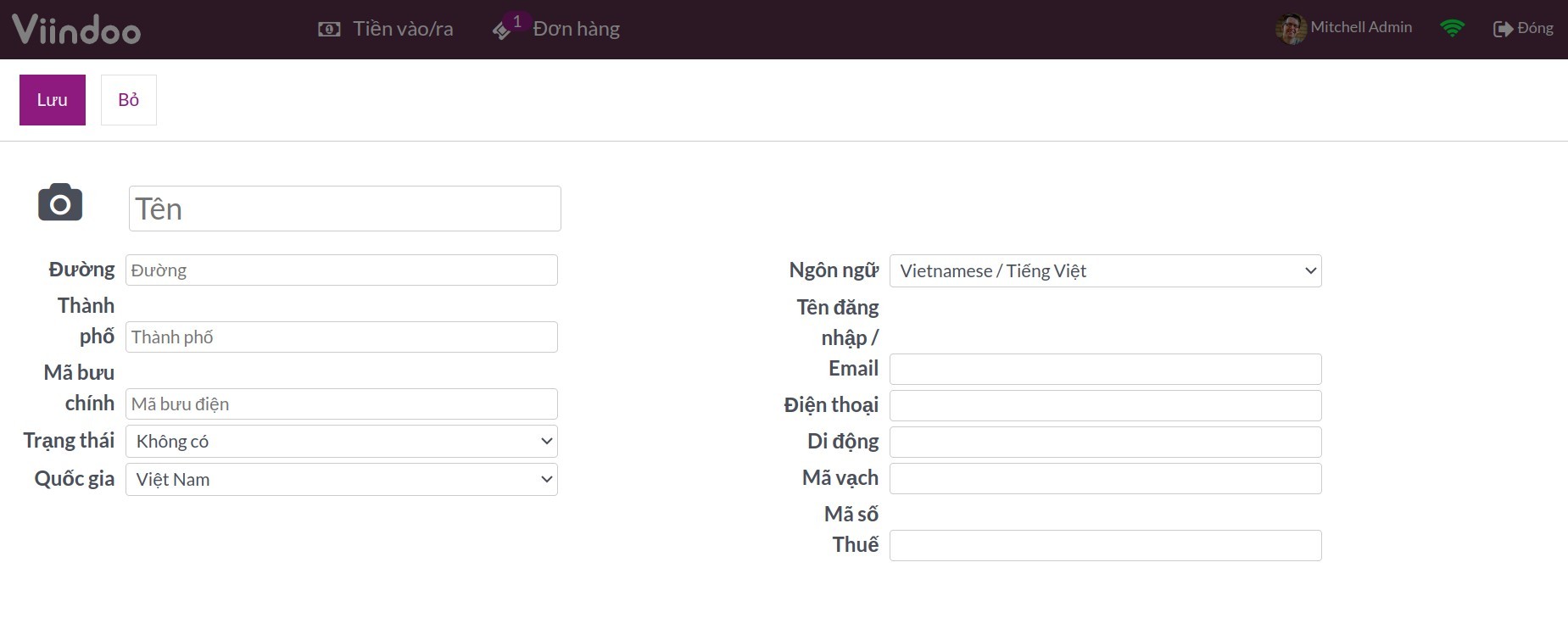
Task: Click into the Đường street field
Action: [x=342, y=270]
